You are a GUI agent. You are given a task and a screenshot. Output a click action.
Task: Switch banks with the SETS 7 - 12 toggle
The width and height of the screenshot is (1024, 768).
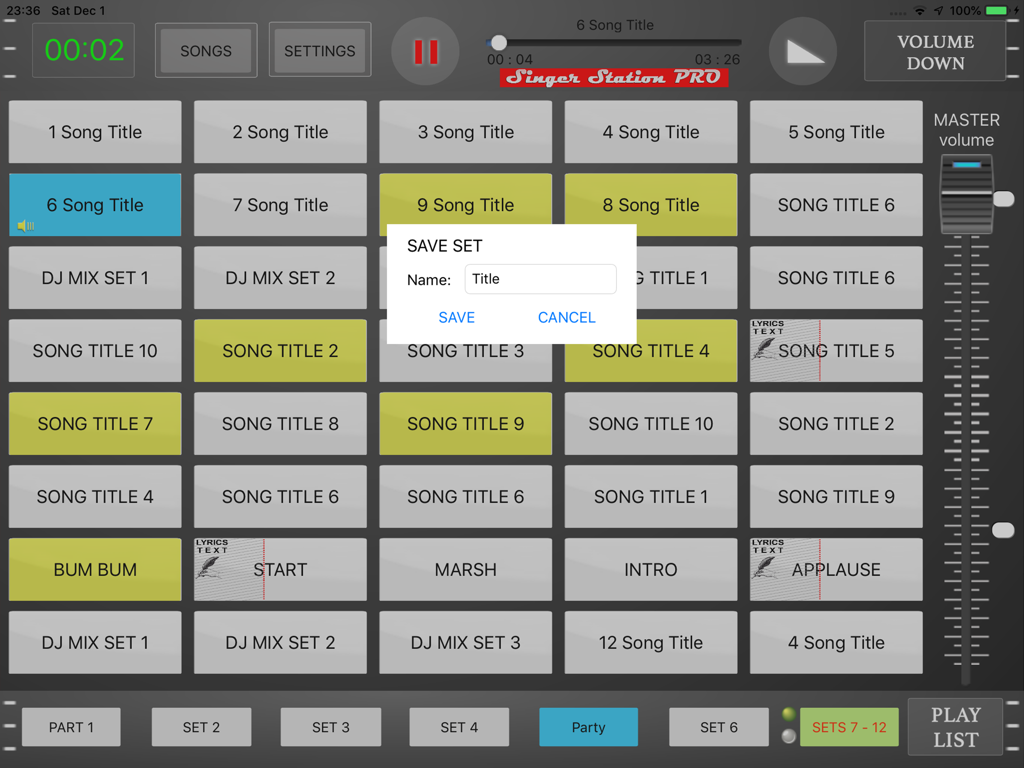click(849, 727)
